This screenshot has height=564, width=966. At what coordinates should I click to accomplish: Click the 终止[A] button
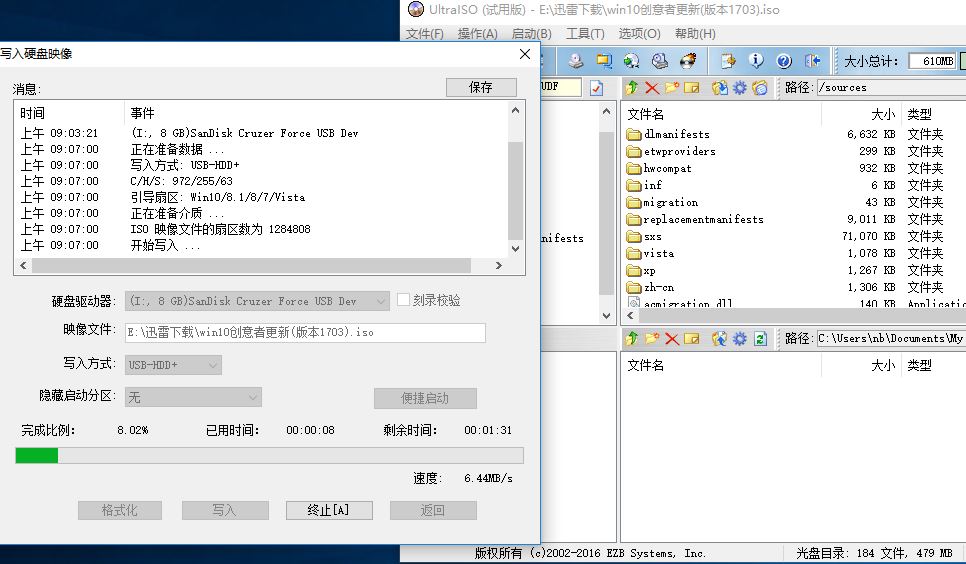[329, 510]
